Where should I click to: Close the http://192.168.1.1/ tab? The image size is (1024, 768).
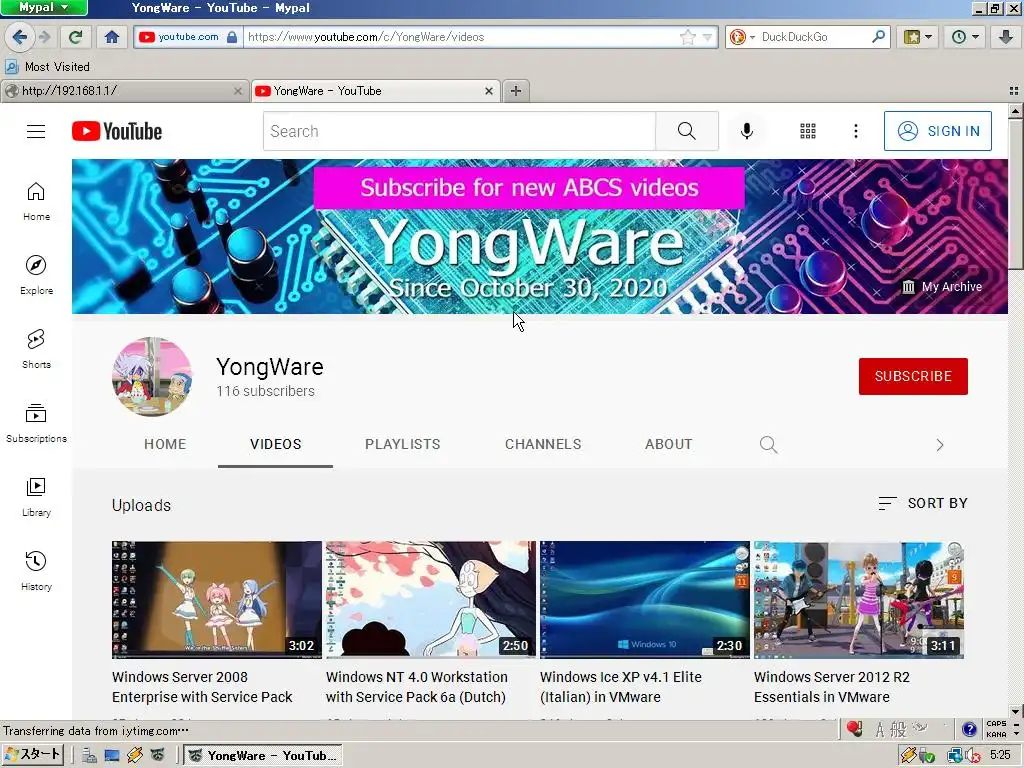tap(238, 91)
